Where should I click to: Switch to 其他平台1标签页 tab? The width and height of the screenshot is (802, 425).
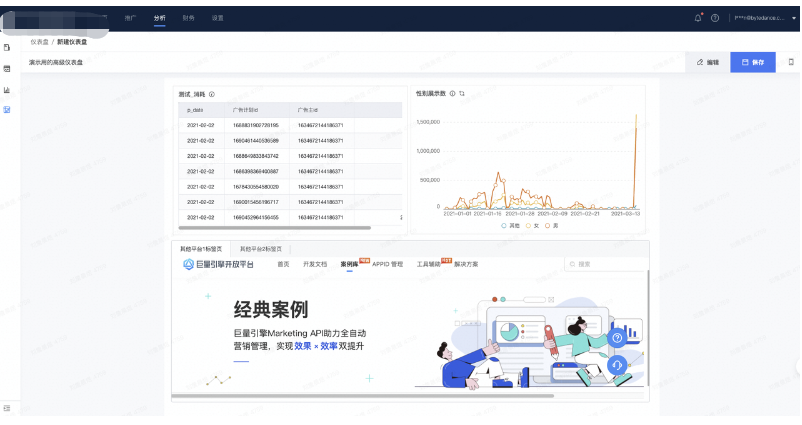coord(201,249)
